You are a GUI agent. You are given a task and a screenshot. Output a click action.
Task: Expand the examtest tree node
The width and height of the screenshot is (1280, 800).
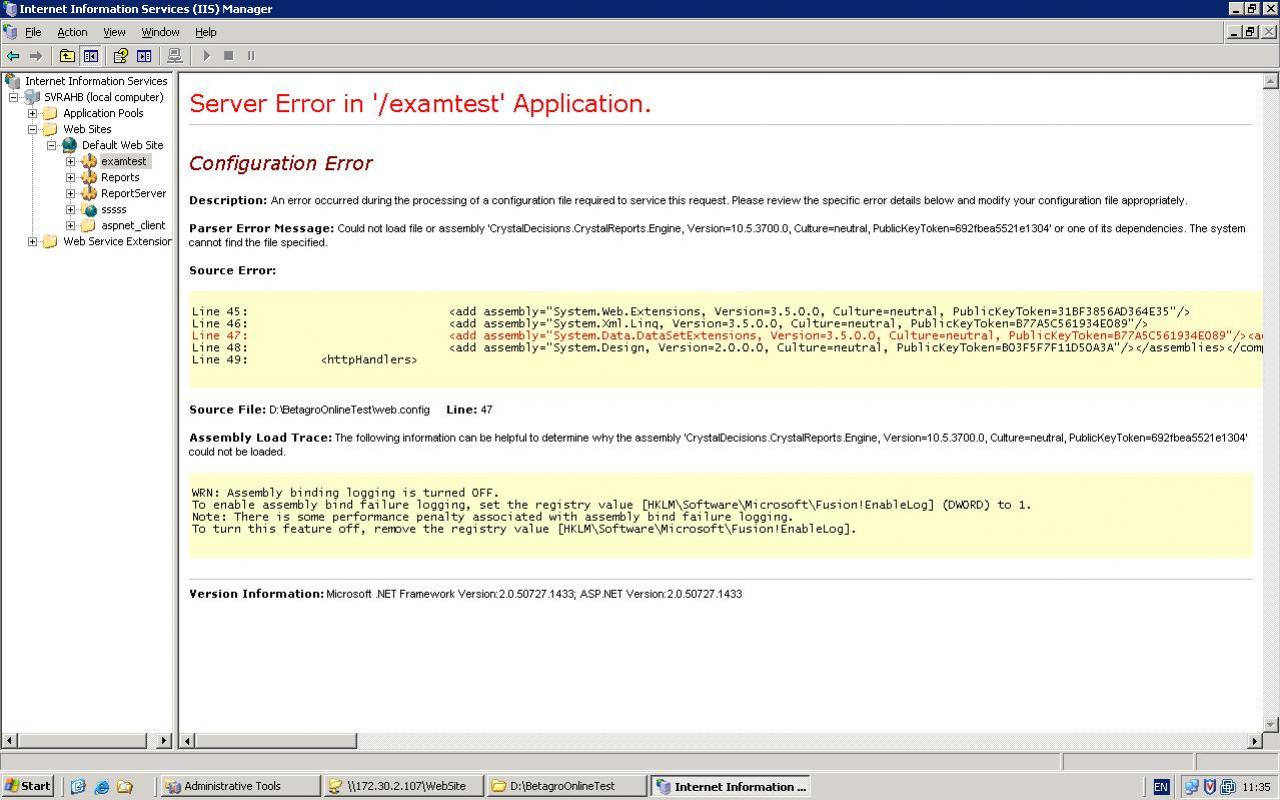tap(70, 161)
